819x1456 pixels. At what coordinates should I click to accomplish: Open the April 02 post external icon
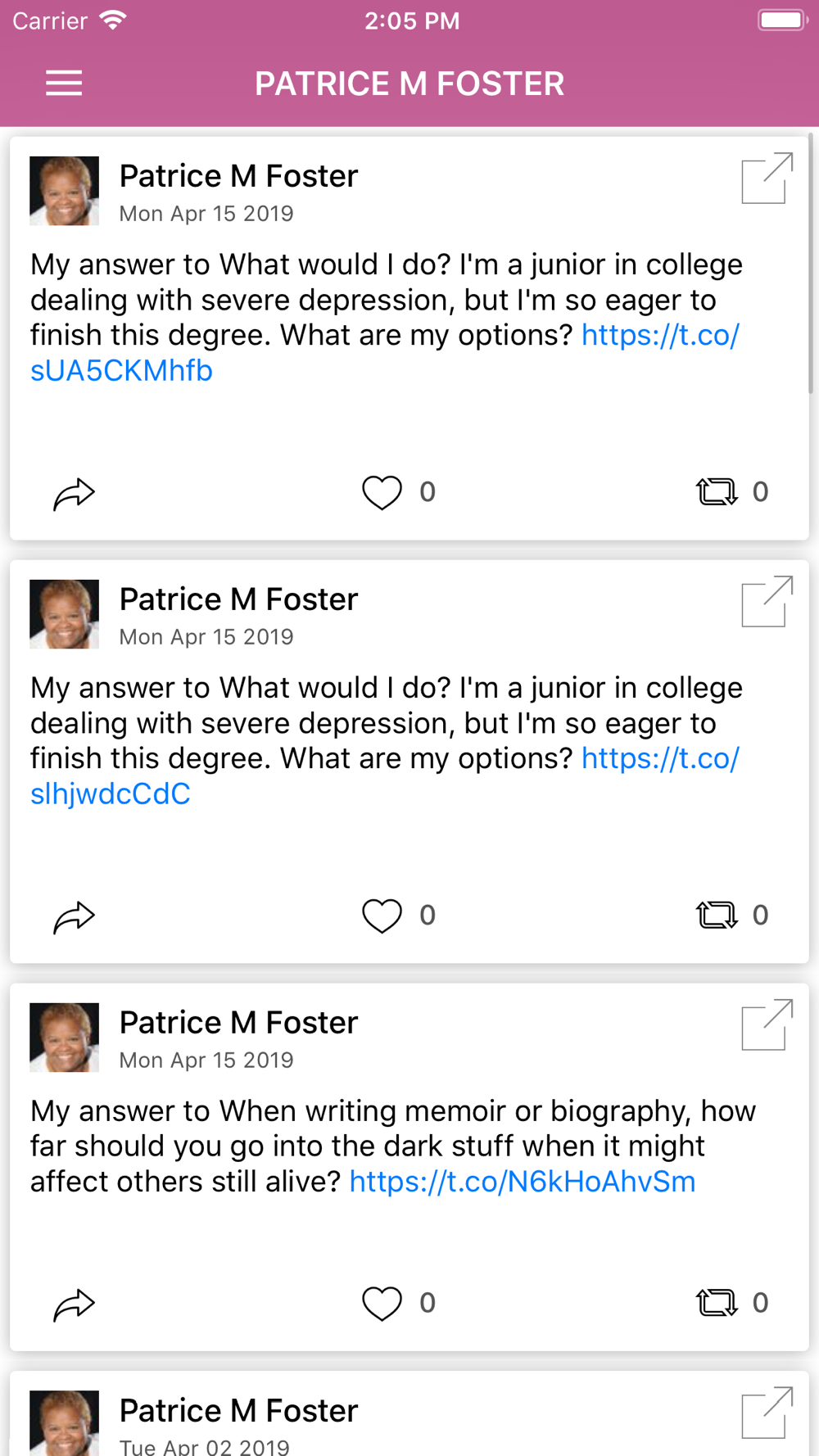tap(767, 1413)
